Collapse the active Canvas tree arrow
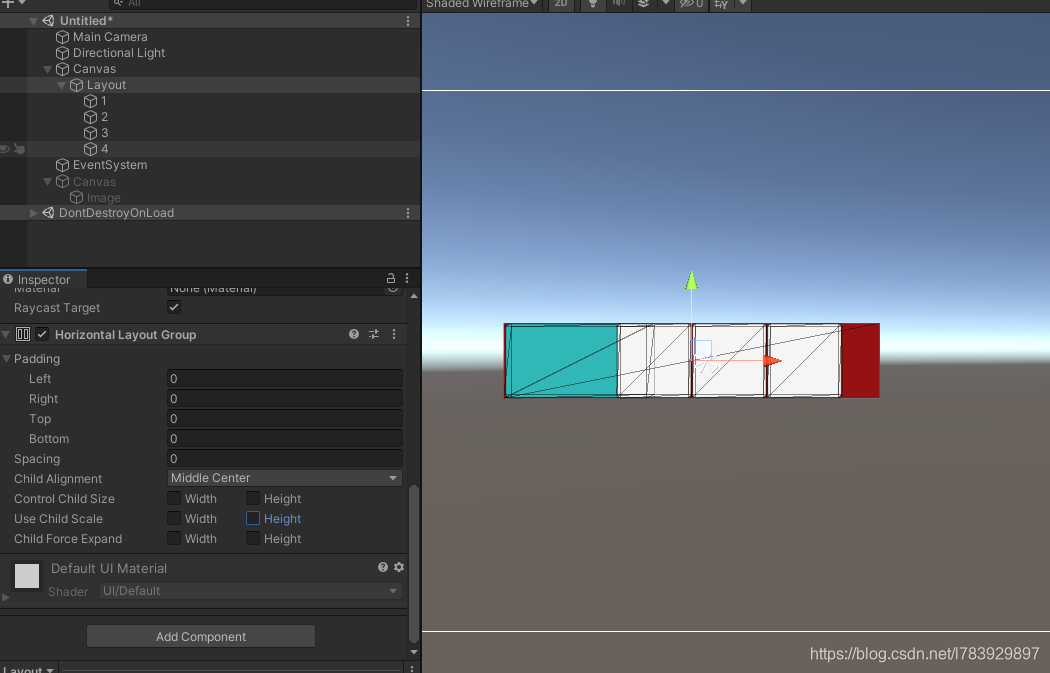This screenshot has width=1050, height=673. click(48, 70)
